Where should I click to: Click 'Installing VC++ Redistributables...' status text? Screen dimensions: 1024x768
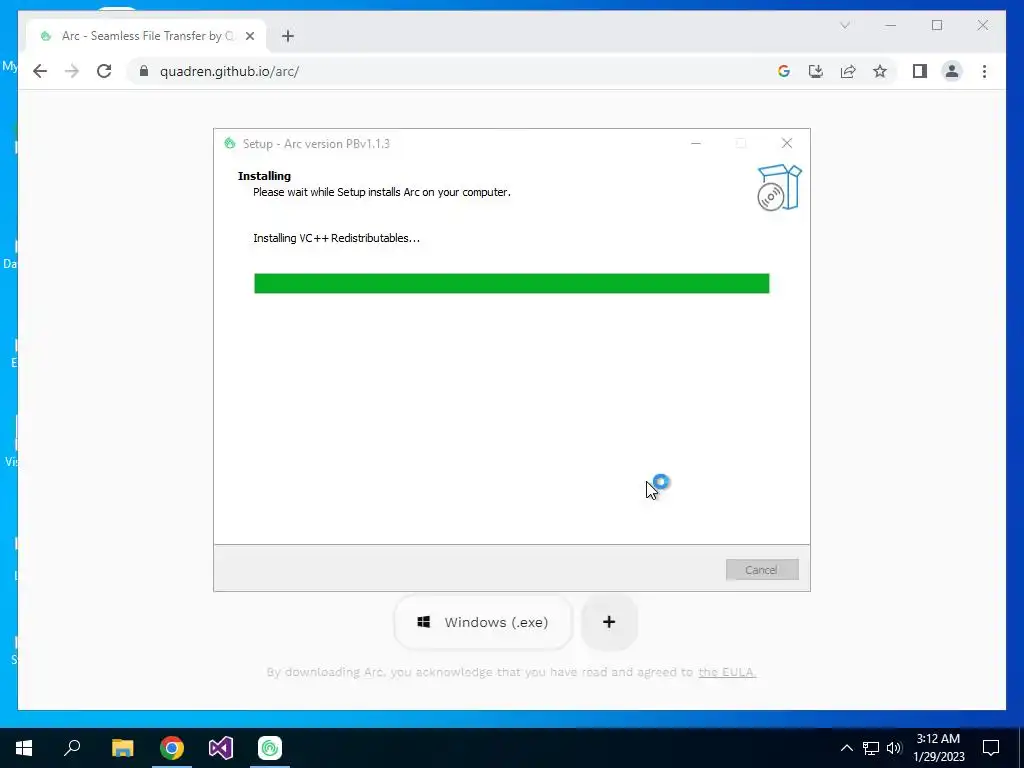[336, 238]
